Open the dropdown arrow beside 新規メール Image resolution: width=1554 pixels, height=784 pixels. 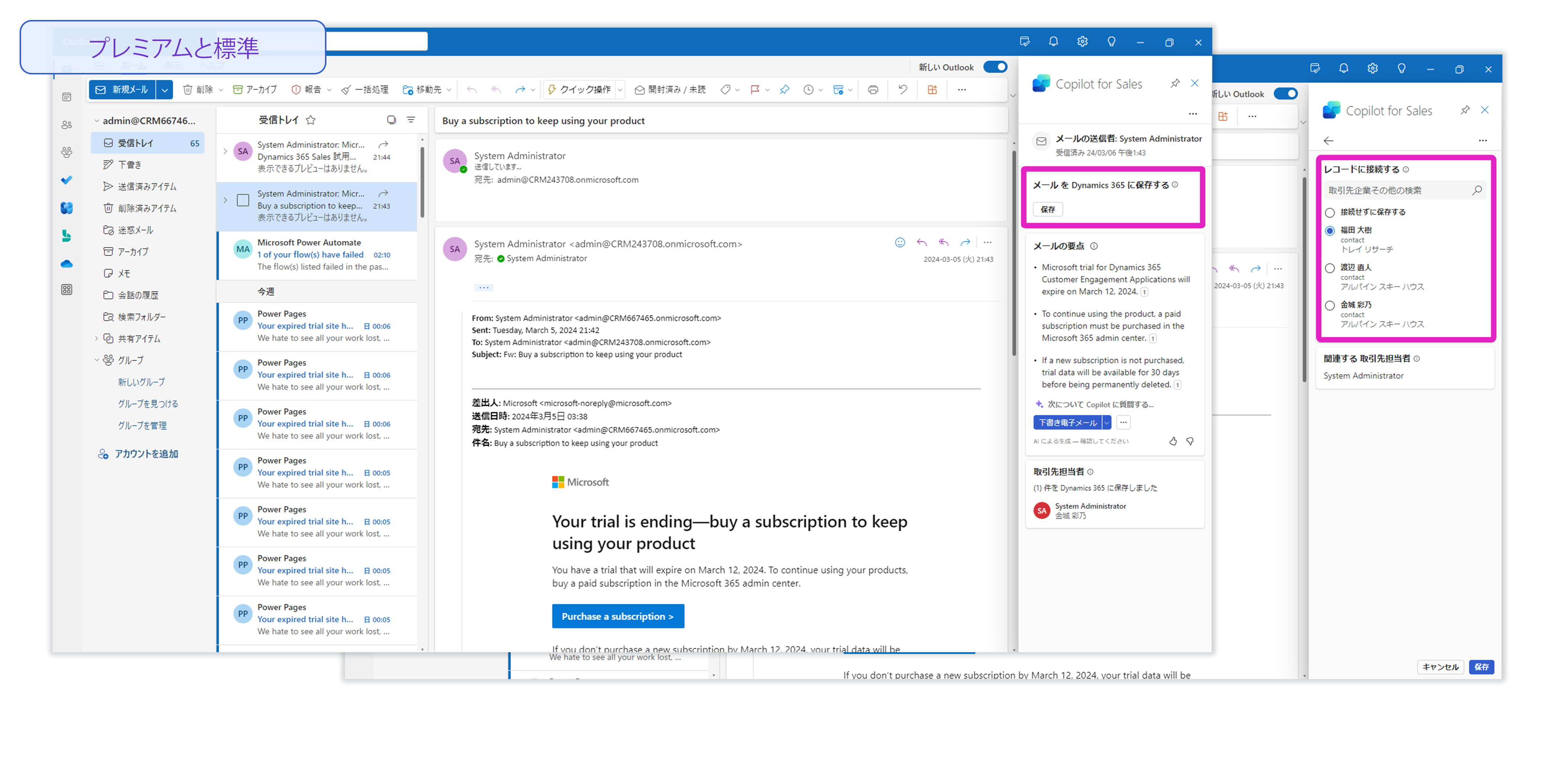point(164,89)
